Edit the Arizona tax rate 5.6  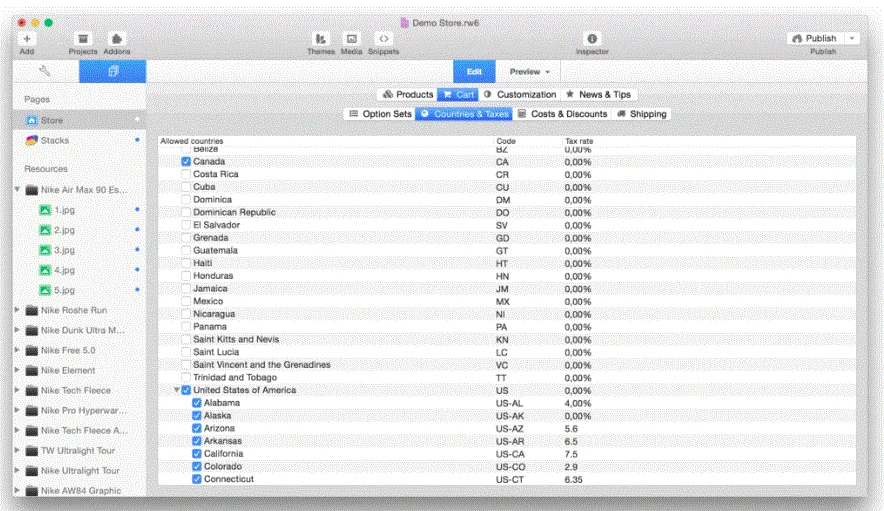pyautogui.click(x=571, y=429)
